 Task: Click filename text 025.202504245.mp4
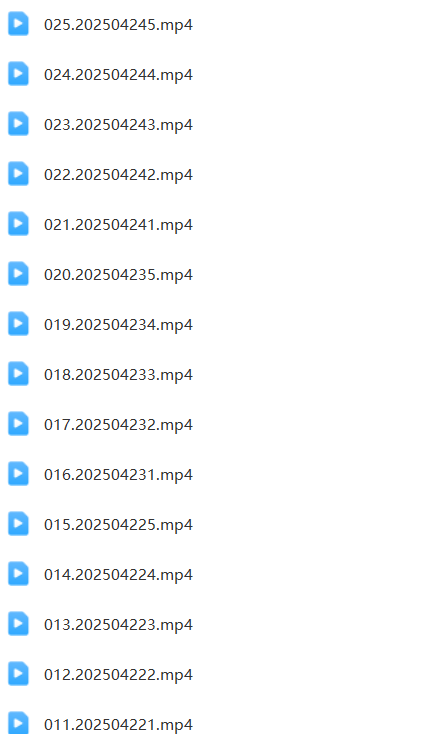(118, 24)
